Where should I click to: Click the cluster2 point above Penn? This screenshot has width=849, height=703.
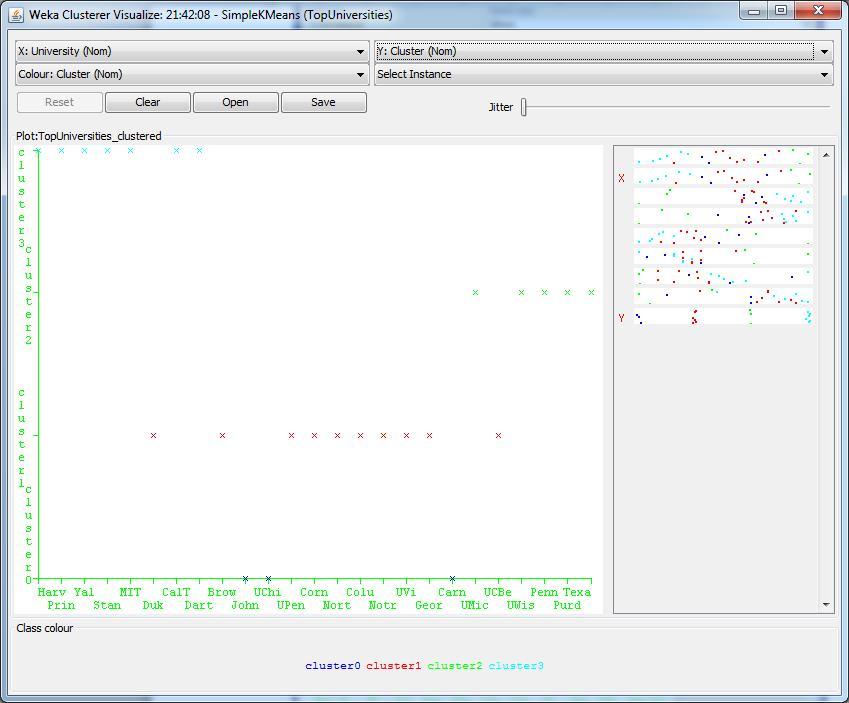pyautogui.click(x=545, y=292)
